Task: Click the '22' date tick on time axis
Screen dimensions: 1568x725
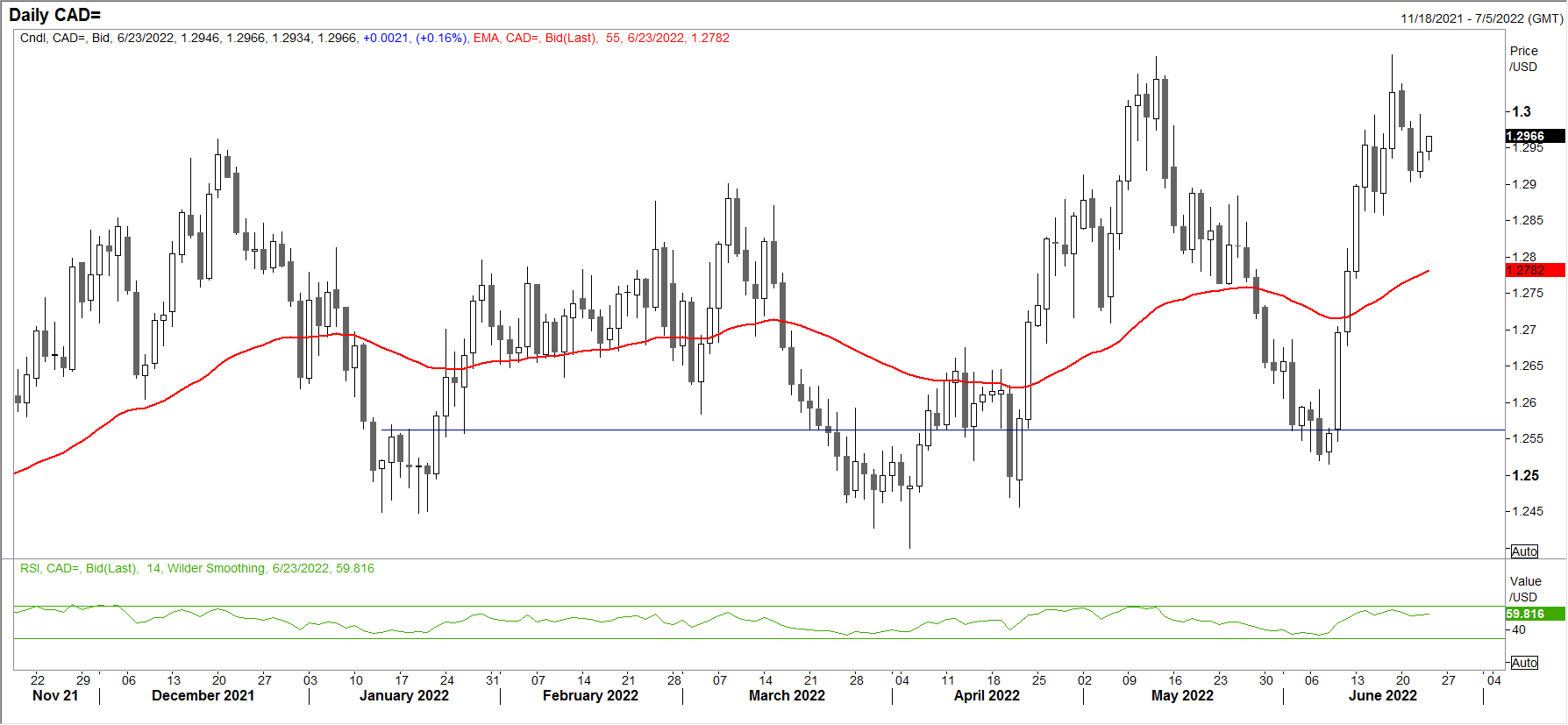Action: click(x=38, y=679)
